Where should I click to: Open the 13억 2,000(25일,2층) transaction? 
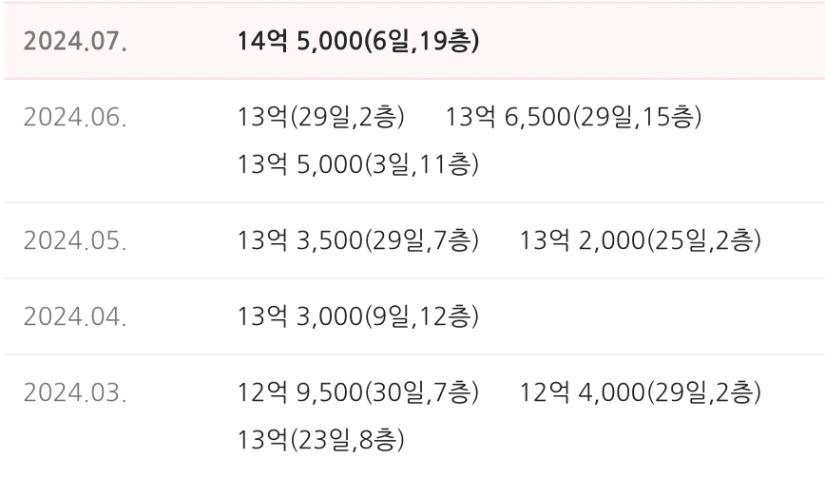pyautogui.click(x=640, y=240)
